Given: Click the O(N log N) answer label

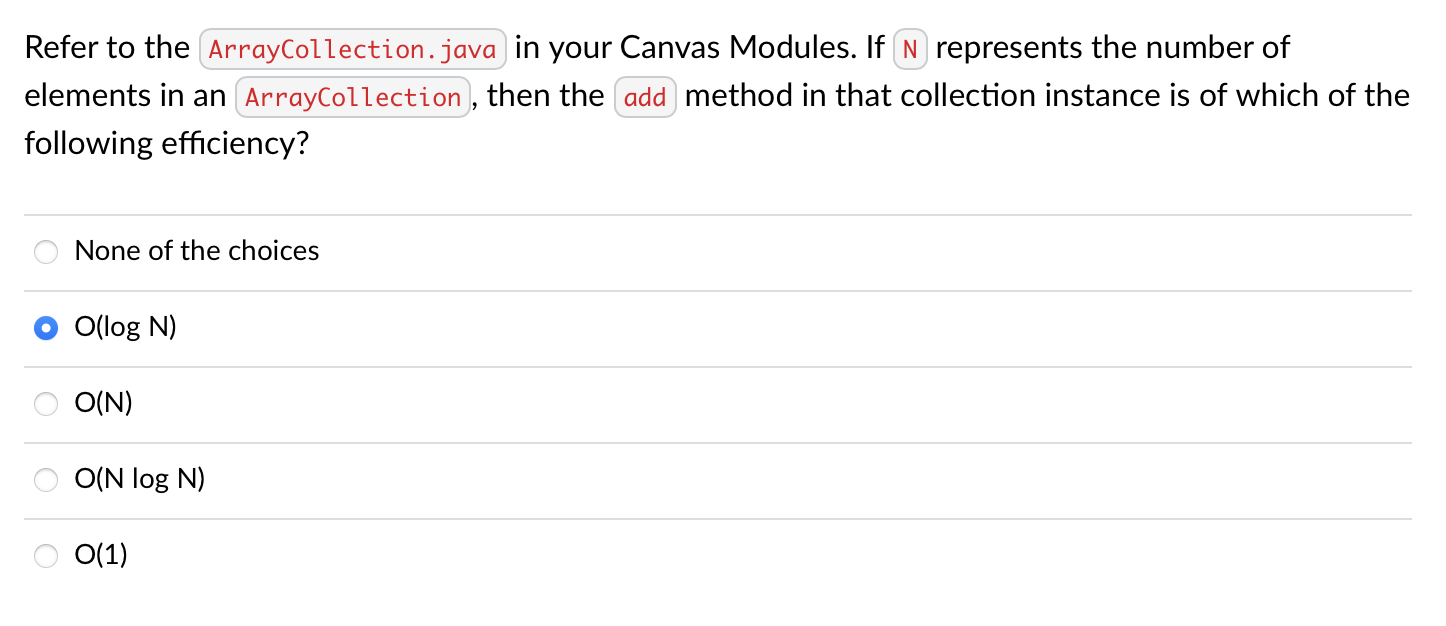Looking at the screenshot, I should coord(139,479).
